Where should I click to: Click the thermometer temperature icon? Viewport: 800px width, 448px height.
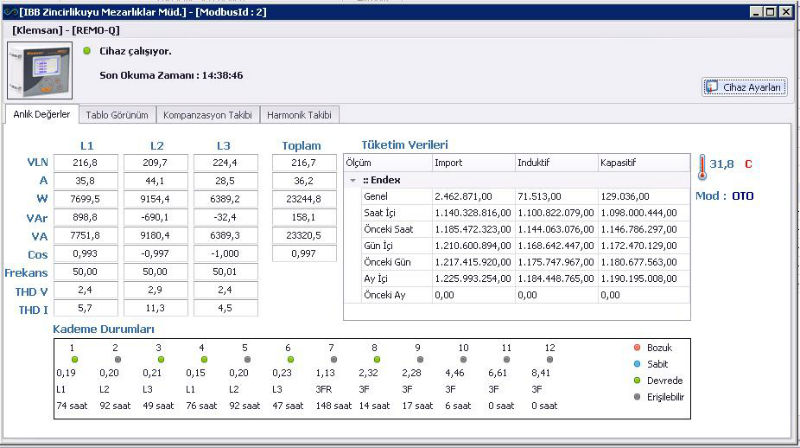[x=702, y=164]
